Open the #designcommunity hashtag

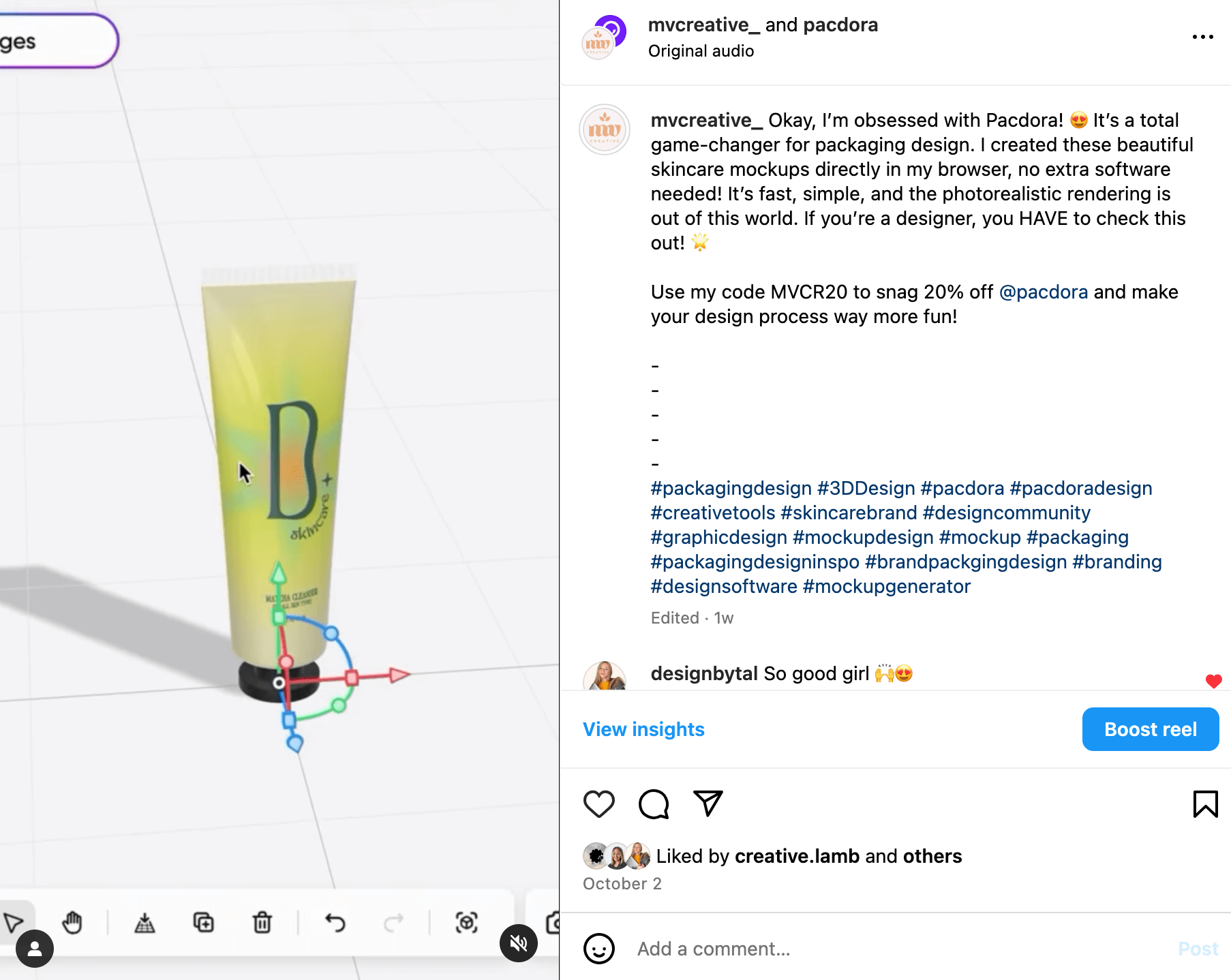tap(1006, 512)
